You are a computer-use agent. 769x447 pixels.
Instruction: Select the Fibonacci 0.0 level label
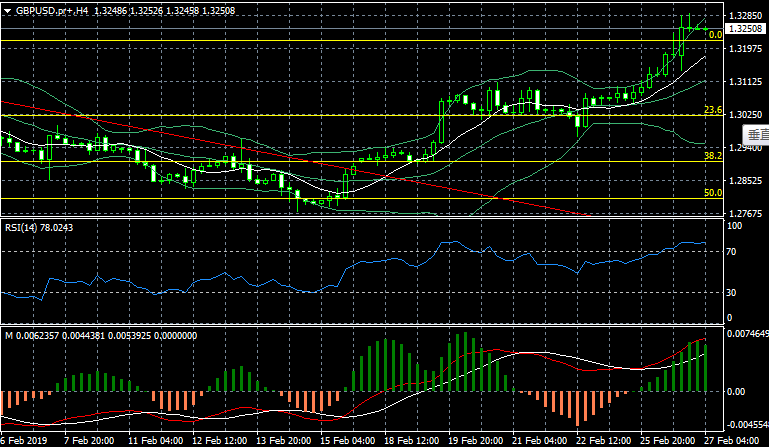[716, 35]
